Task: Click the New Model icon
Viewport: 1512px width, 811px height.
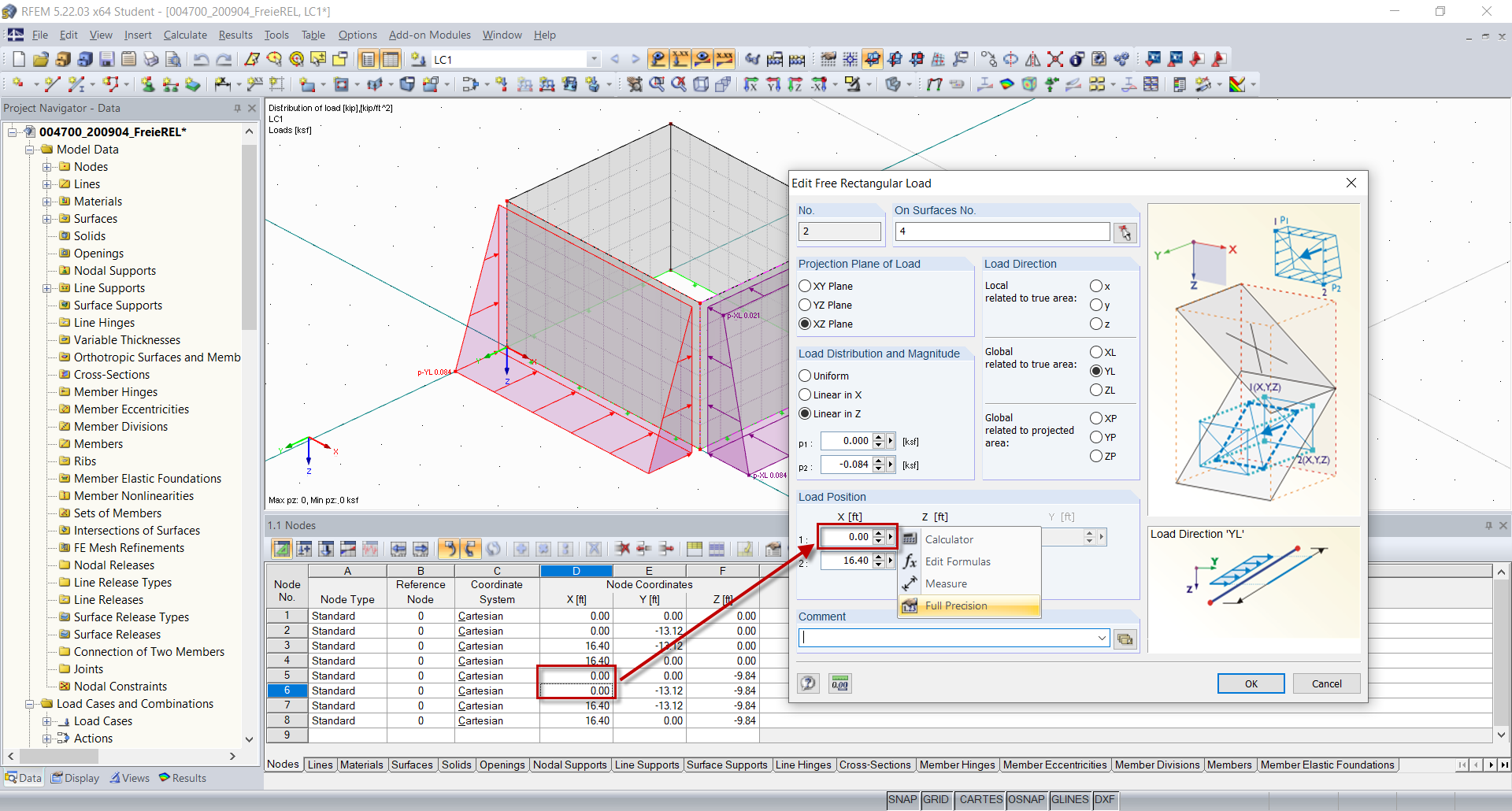Action: [18, 59]
